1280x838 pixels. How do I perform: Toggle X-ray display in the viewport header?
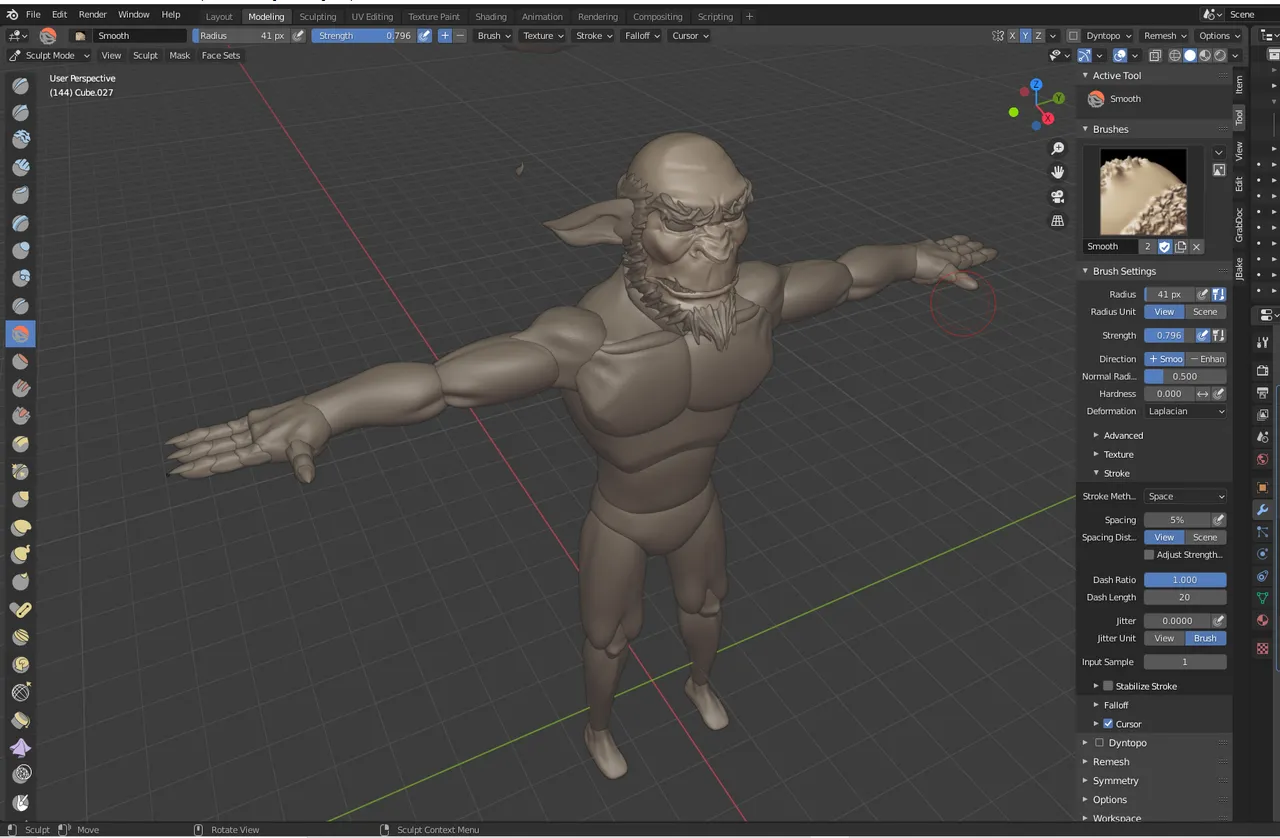[1155, 55]
